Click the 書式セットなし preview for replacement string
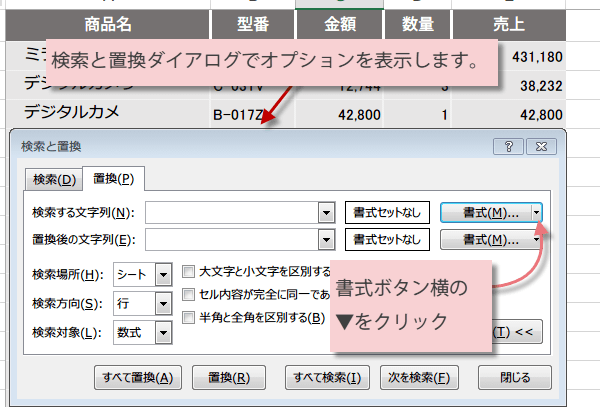Viewport: 600px width, 407px height. tap(387, 239)
